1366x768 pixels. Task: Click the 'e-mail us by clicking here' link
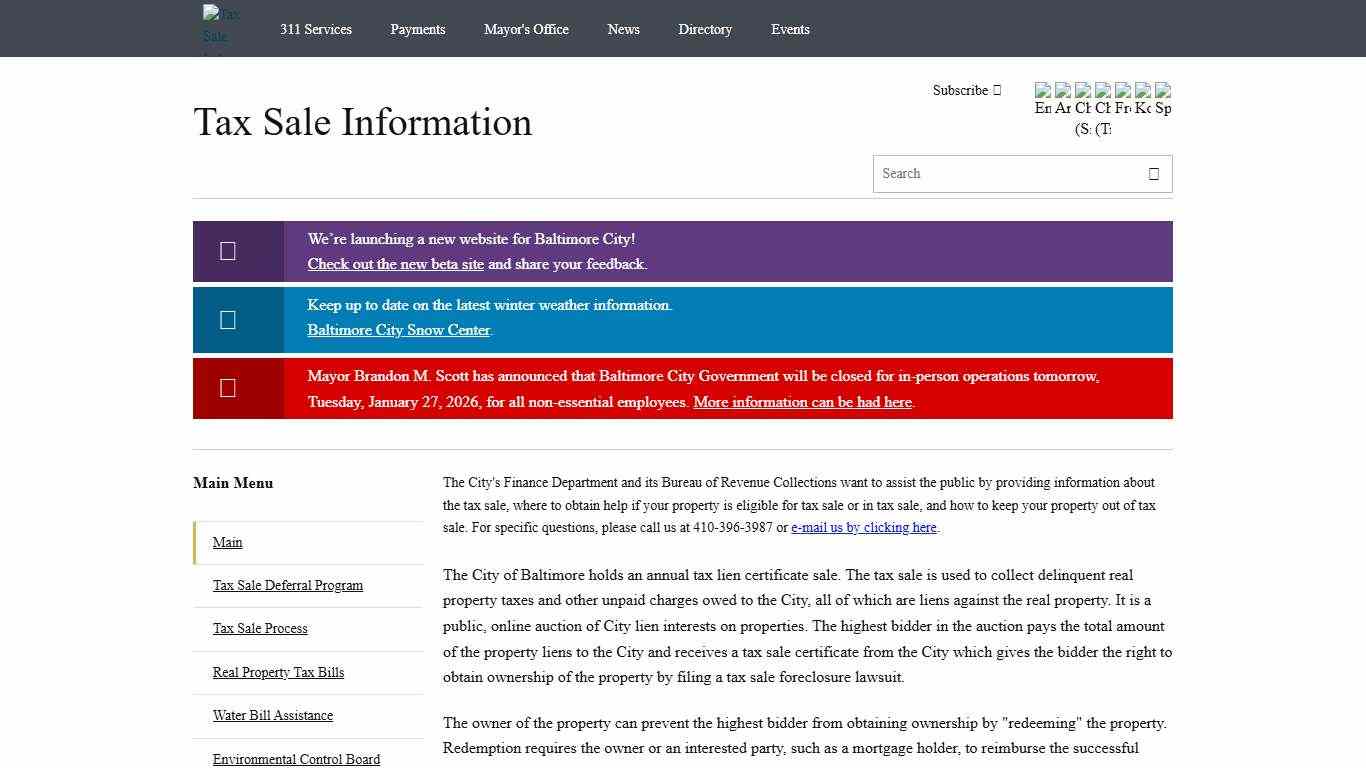[863, 527]
